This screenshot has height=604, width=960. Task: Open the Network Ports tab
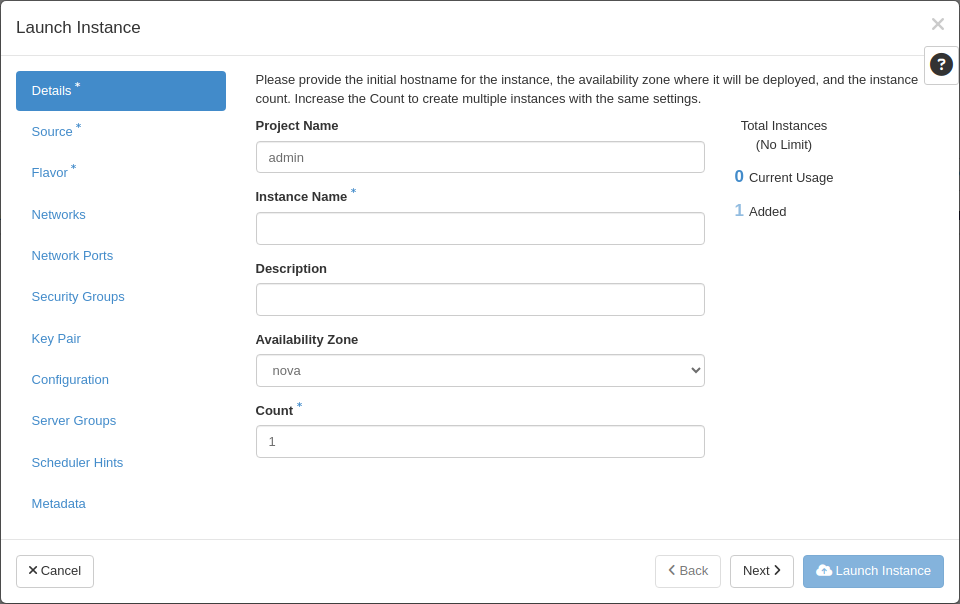(x=121, y=256)
